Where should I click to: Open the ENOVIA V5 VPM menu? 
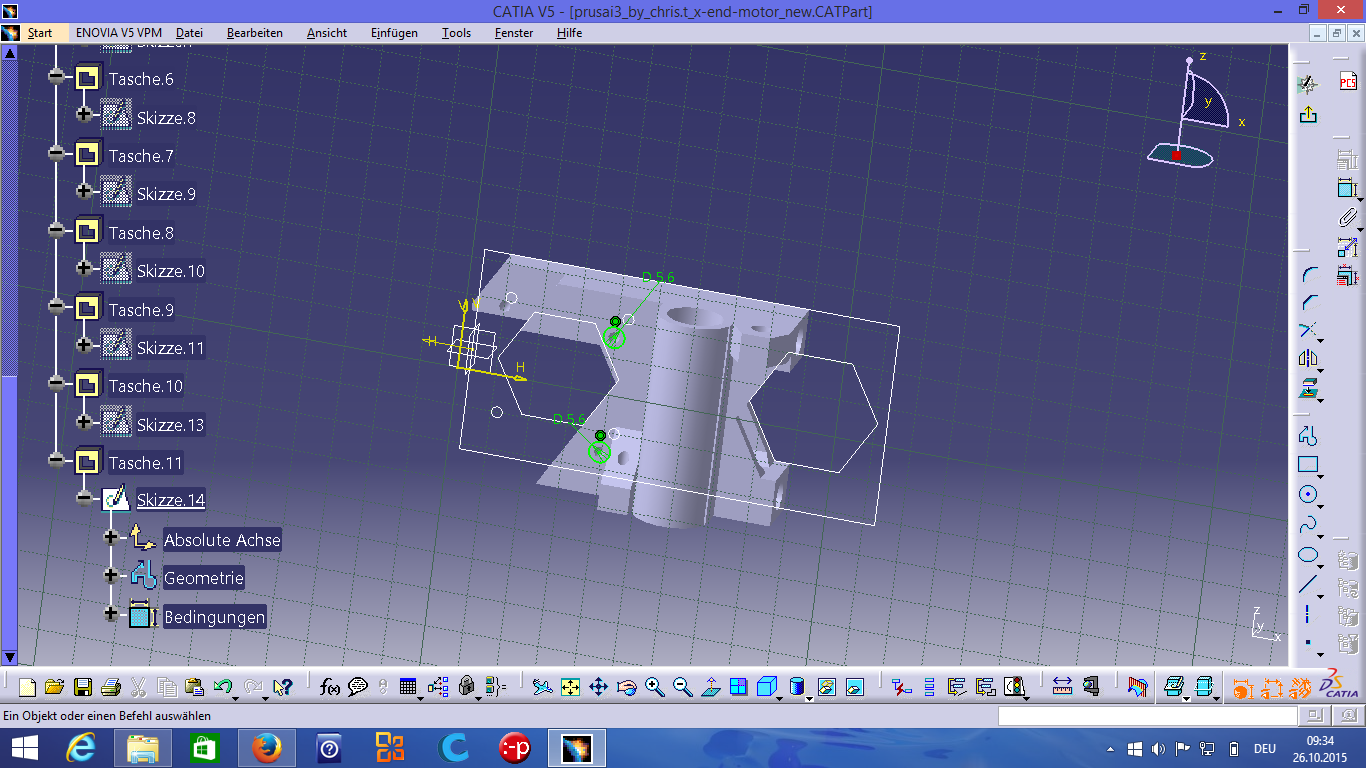coord(119,33)
